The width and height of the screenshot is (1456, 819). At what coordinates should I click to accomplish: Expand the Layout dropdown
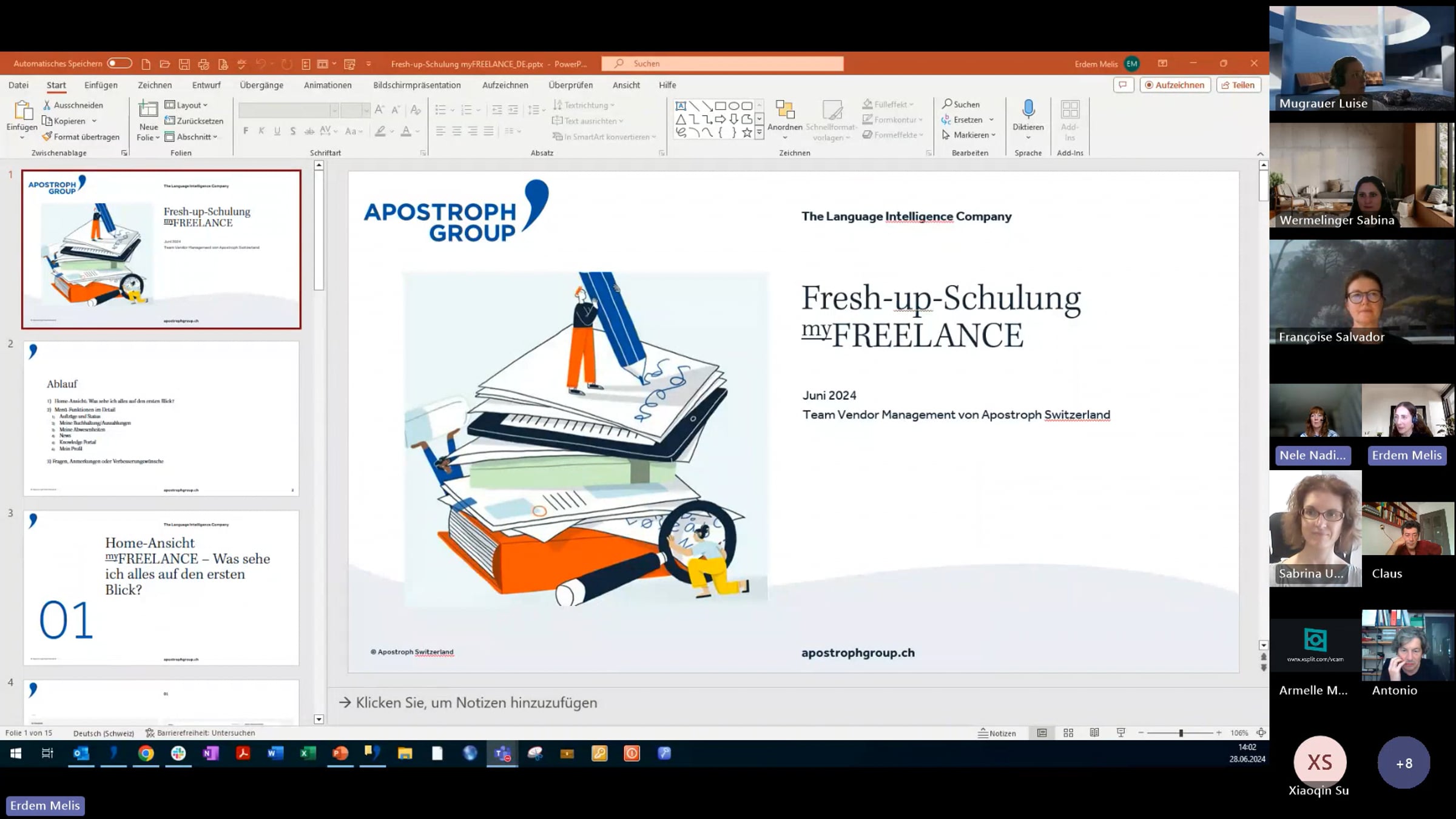[x=187, y=105]
